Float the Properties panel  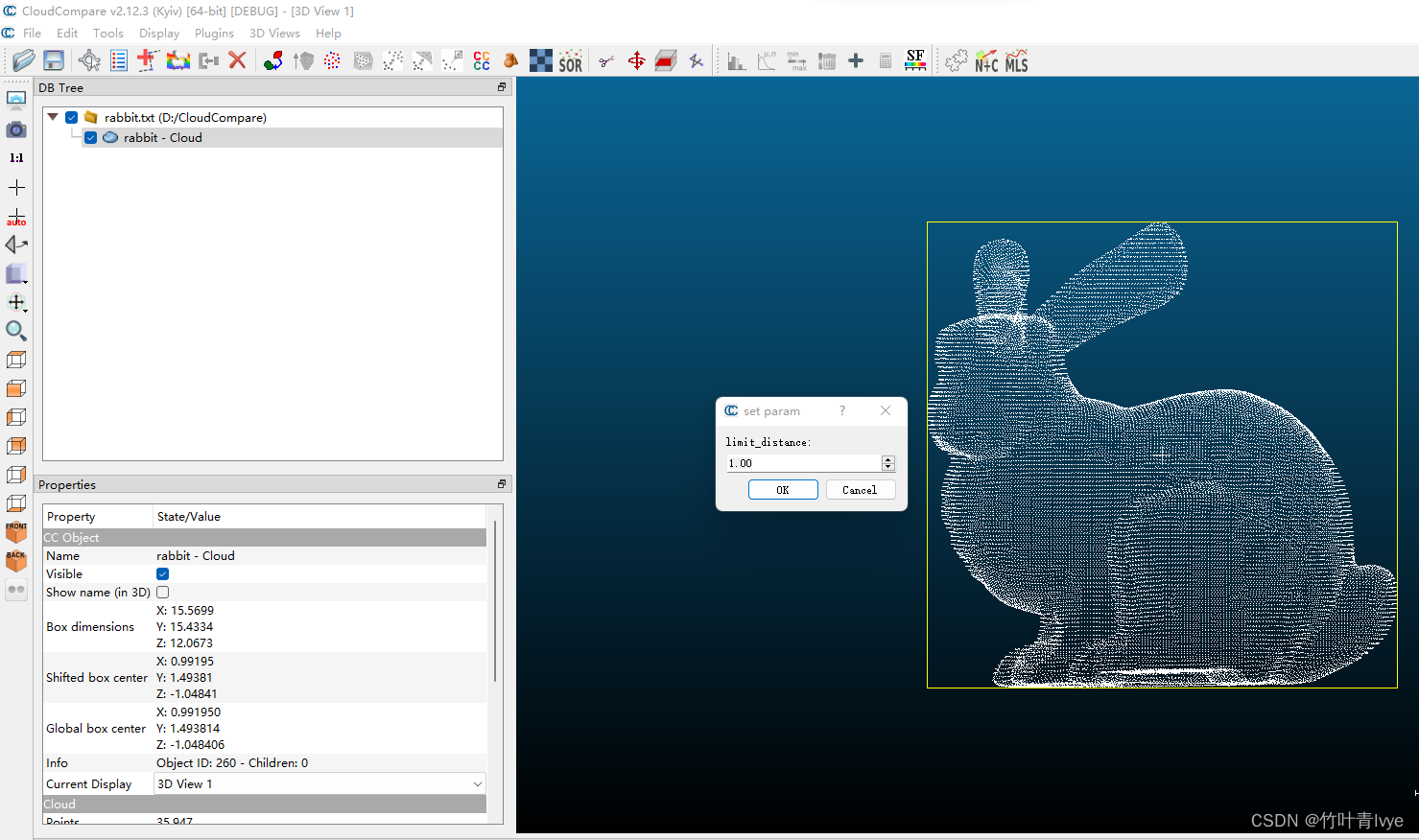coord(502,484)
